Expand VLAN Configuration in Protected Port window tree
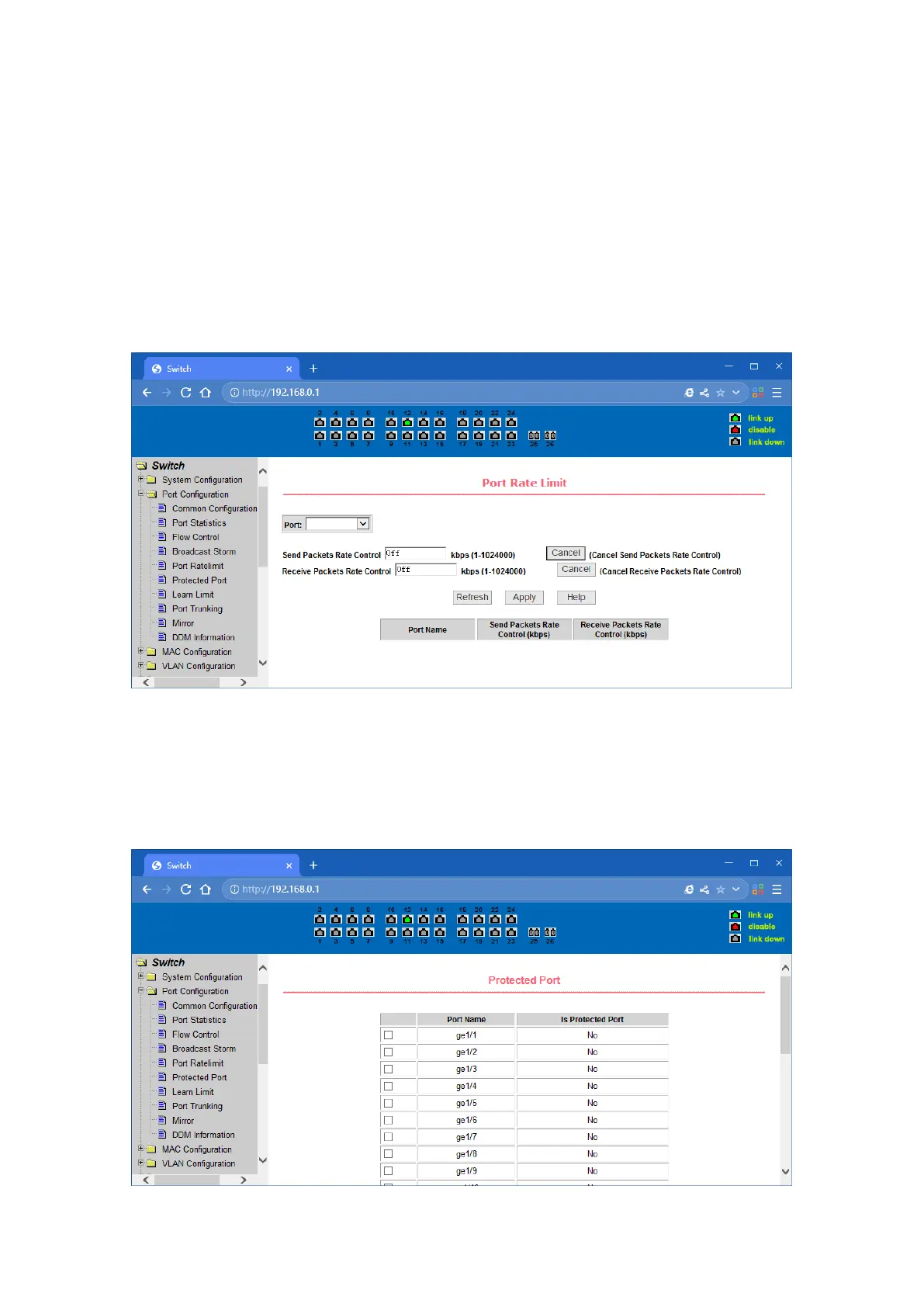The image size is (924, 1307). point(141,1163)
